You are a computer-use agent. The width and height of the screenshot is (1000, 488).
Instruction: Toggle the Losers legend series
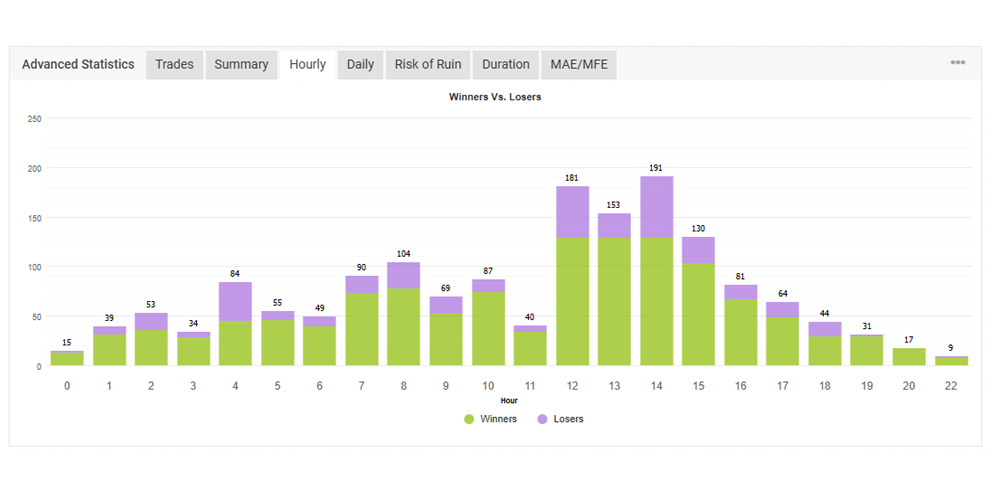(568, 419)
